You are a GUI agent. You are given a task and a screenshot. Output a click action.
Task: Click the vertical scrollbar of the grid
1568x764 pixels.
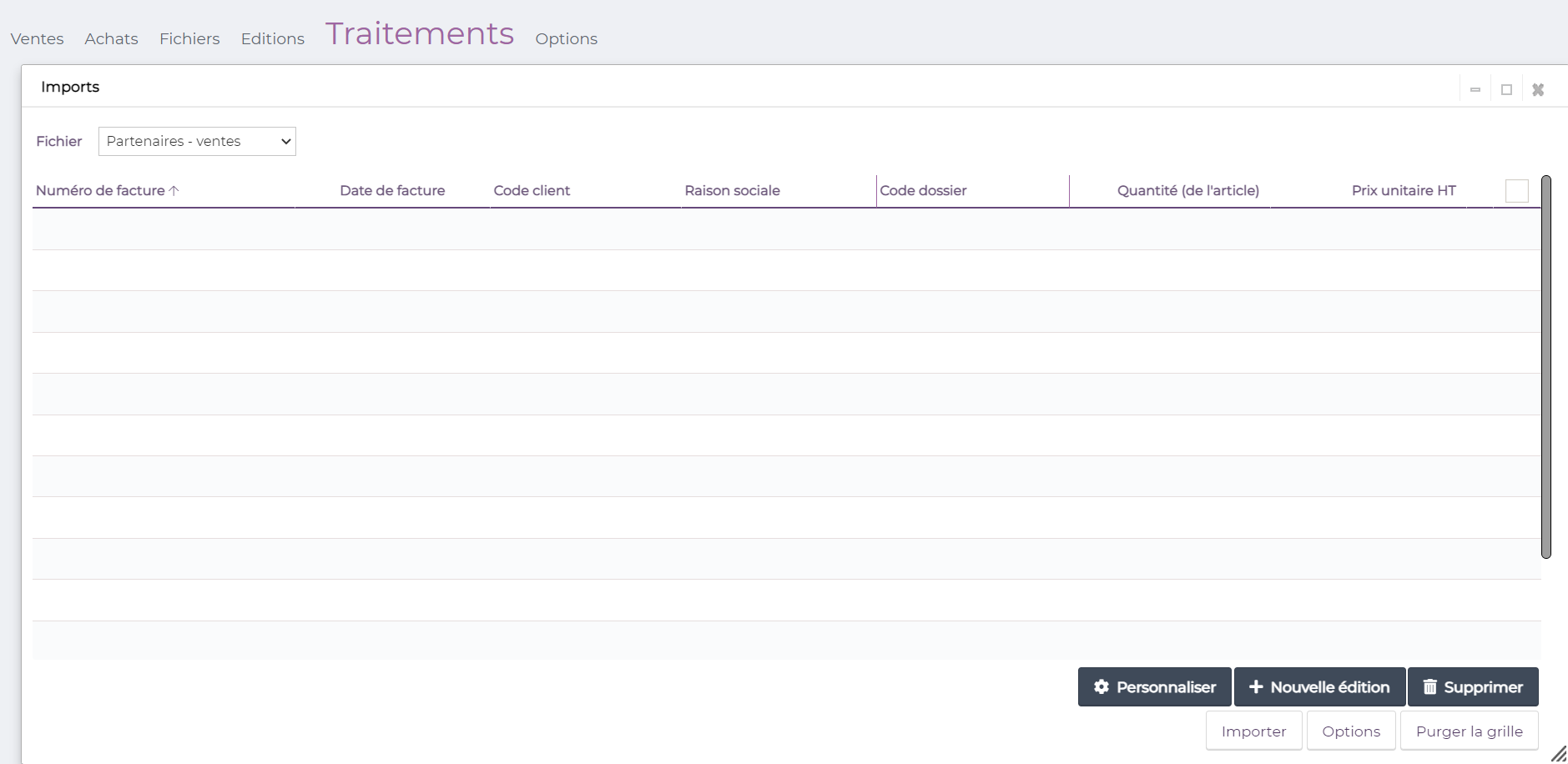tap(1545, 367)
